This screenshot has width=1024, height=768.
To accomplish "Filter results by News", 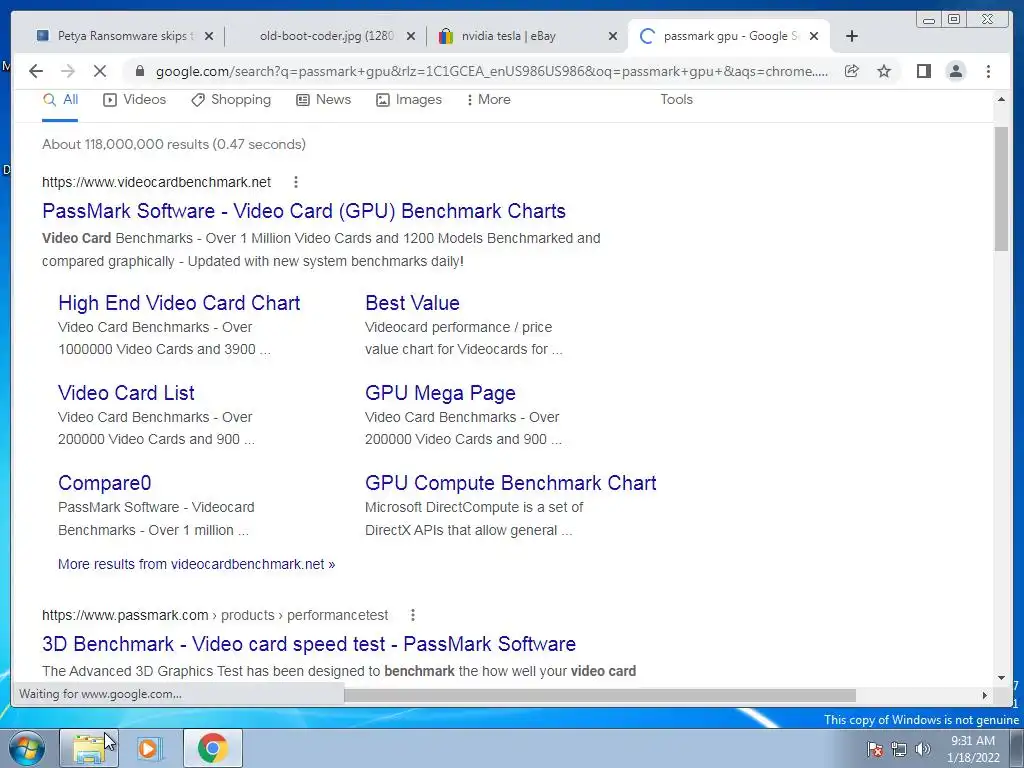I will coord(324,100).
